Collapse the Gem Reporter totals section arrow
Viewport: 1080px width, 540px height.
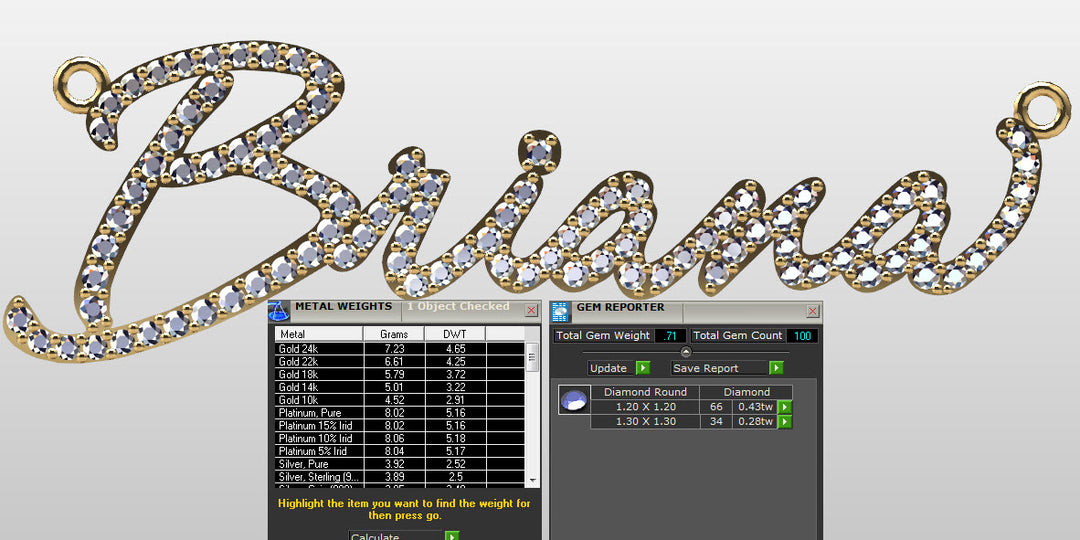(686, 352)
